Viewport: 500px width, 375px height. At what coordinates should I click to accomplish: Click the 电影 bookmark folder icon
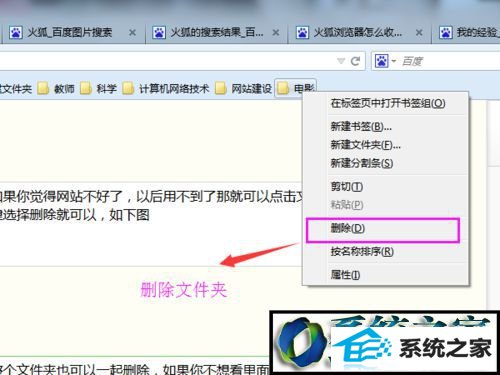click(x=283, y=88)
